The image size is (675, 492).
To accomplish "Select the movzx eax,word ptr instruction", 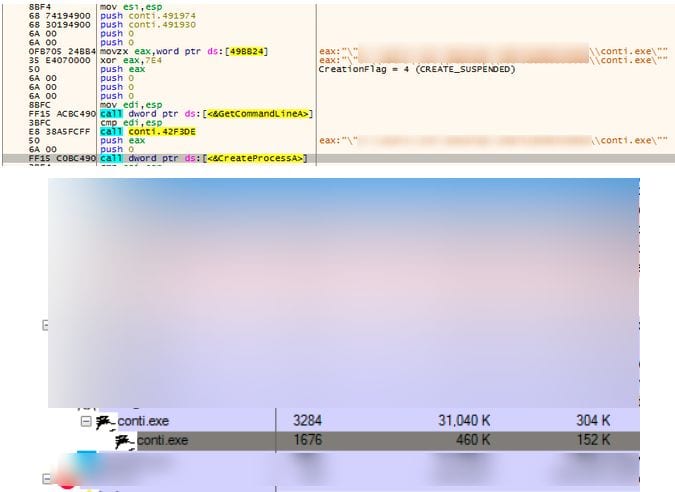I will 184,51.
